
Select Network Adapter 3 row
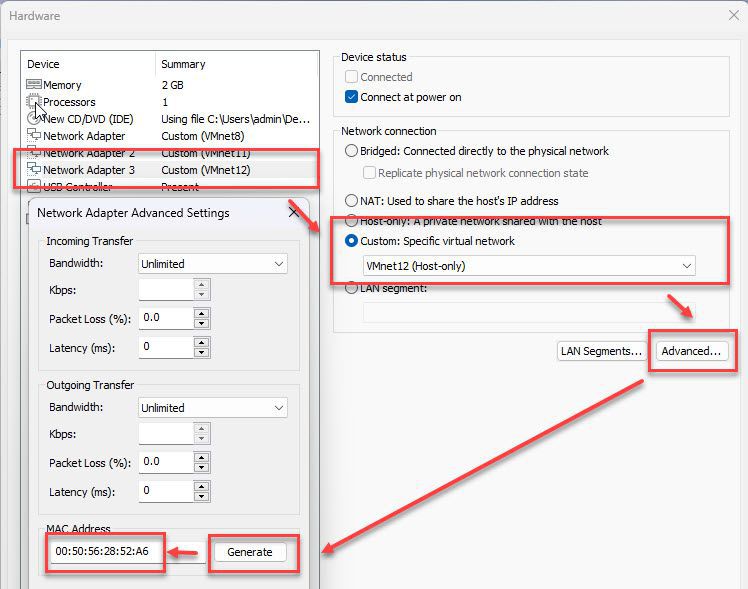click(170, 170)
